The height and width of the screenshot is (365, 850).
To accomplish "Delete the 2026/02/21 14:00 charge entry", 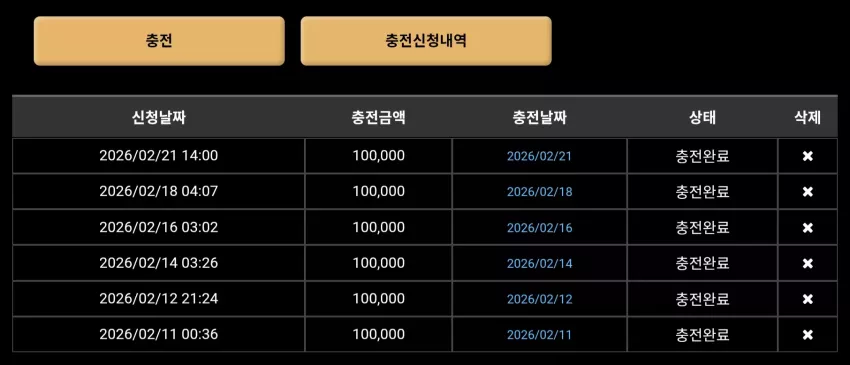I will 808,156.
